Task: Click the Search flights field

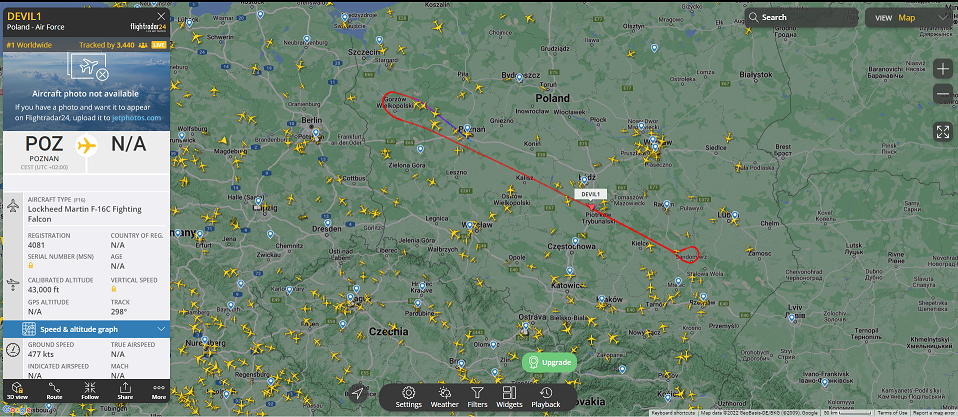Action: tap(801, 18)
